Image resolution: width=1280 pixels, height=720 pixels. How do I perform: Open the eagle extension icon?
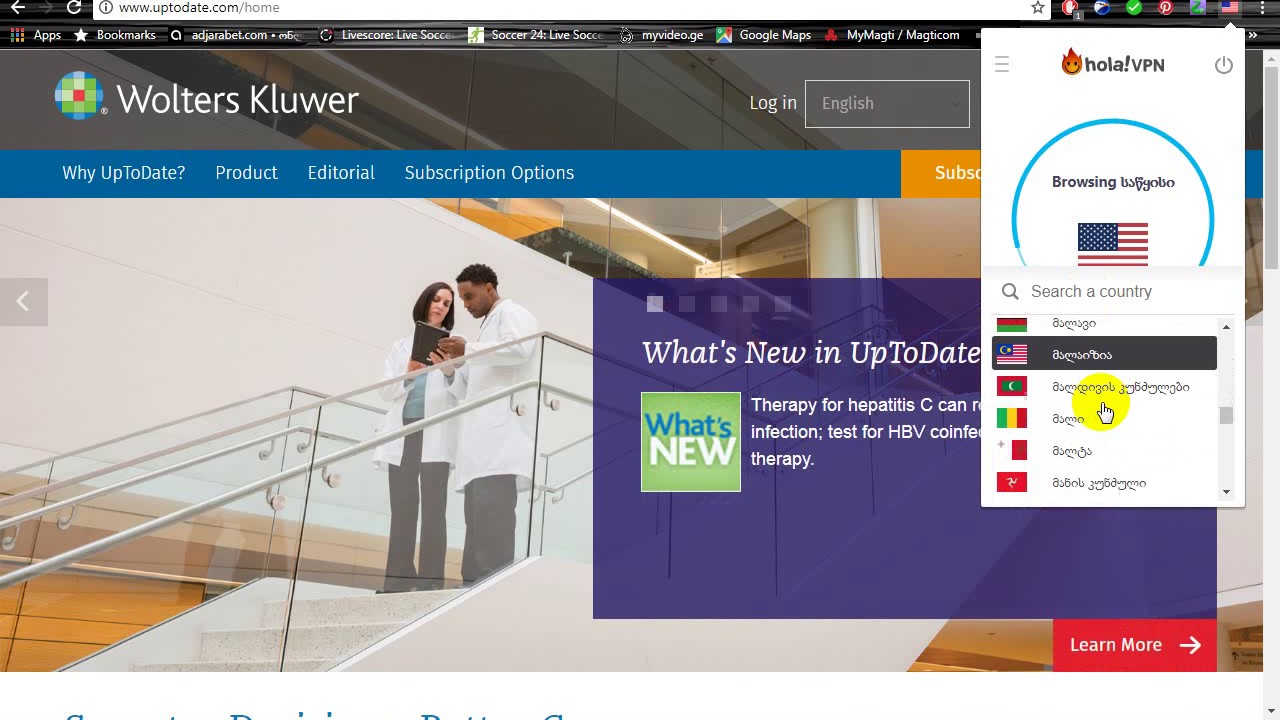click(1102, 7)
